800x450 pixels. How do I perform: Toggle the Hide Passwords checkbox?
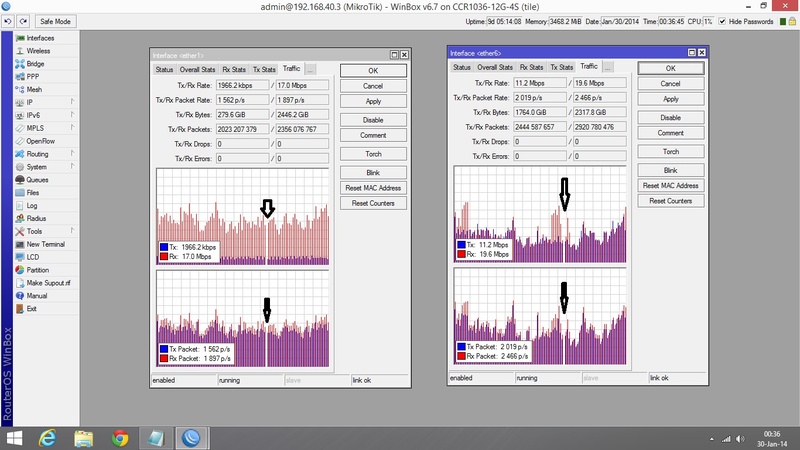[722, 21]
